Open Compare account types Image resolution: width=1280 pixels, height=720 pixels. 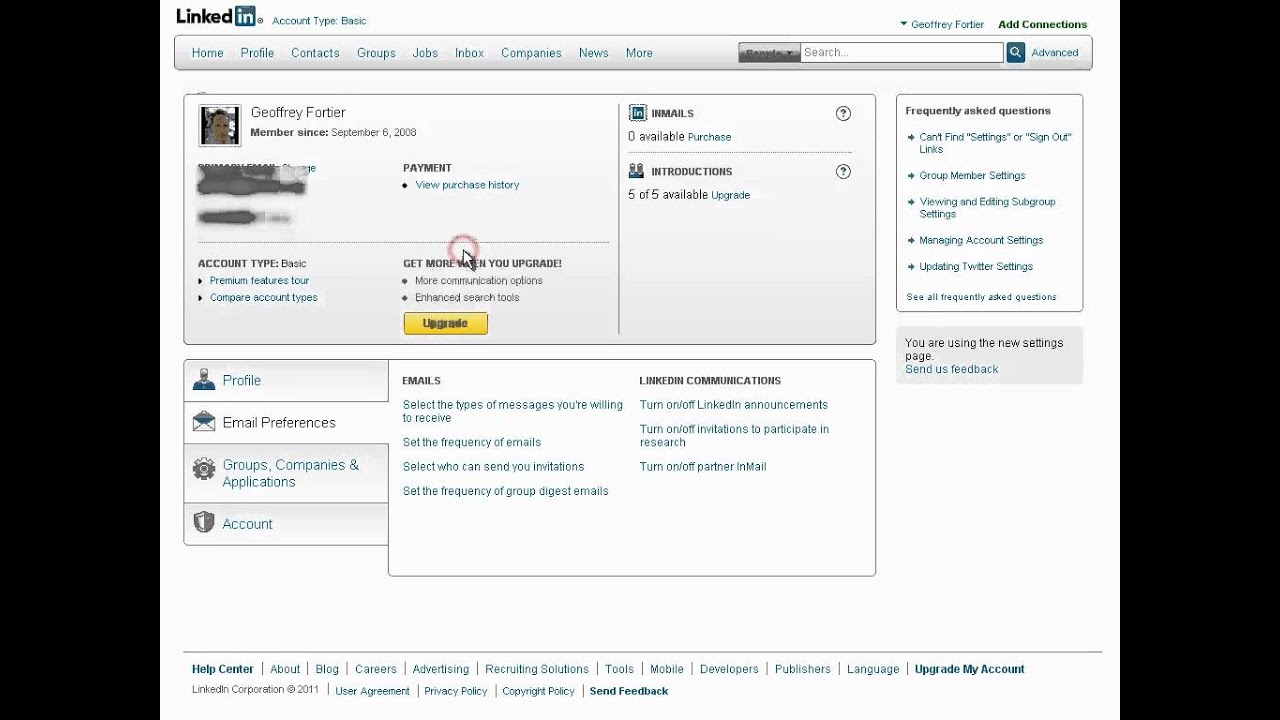(264, 298)
